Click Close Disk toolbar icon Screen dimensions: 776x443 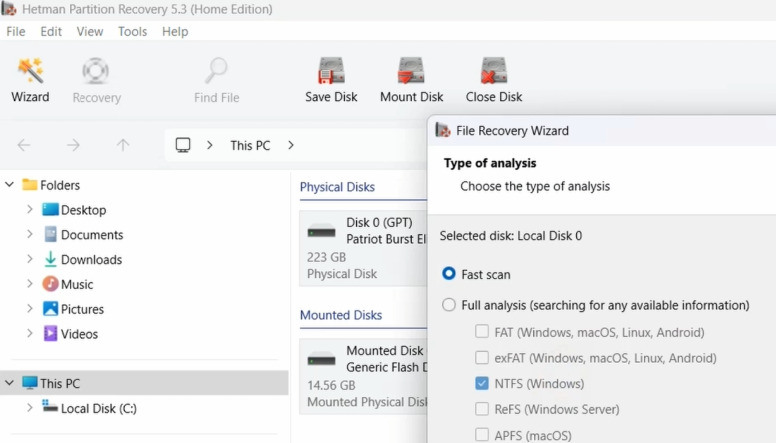point(493,71)
